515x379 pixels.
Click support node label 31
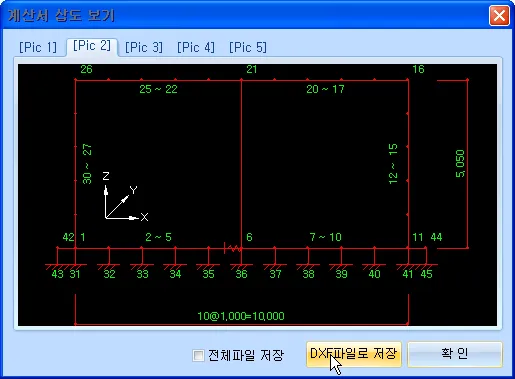pos(75,274)
